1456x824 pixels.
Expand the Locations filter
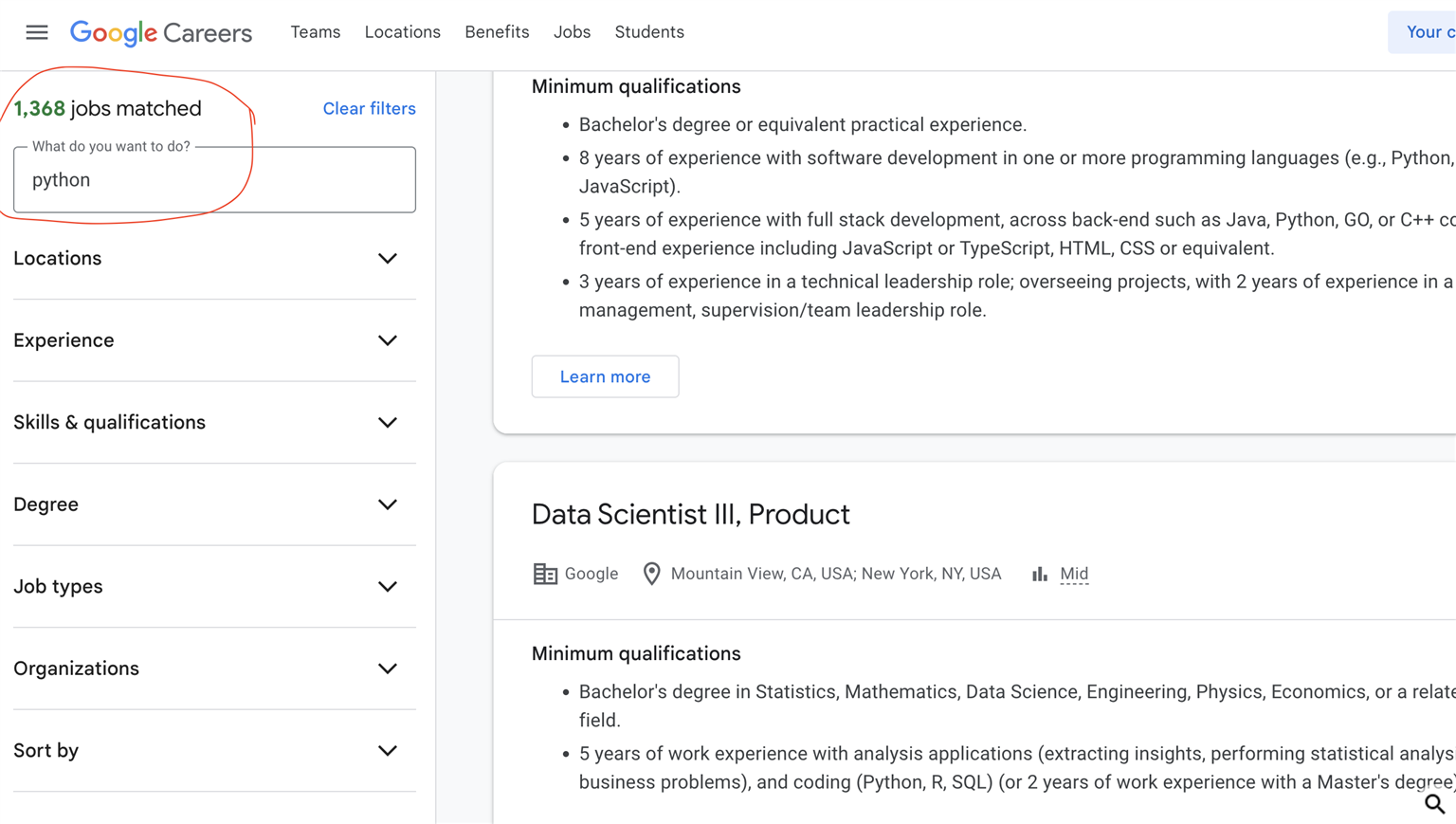pyautogui.click(x=214, y=259)
